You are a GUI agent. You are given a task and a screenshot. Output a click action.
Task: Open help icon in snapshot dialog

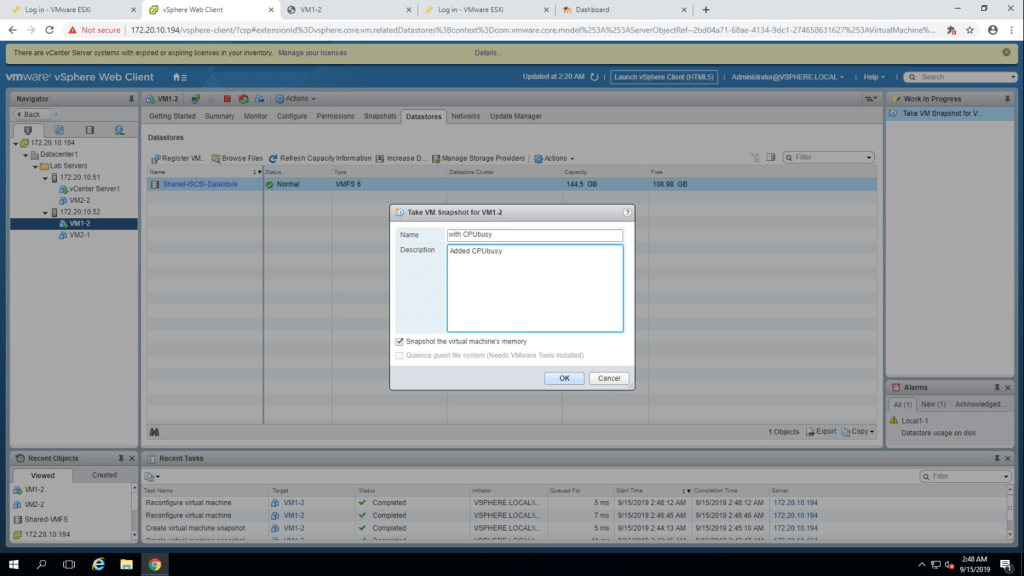pyautogui.click(x=627, y=212)
